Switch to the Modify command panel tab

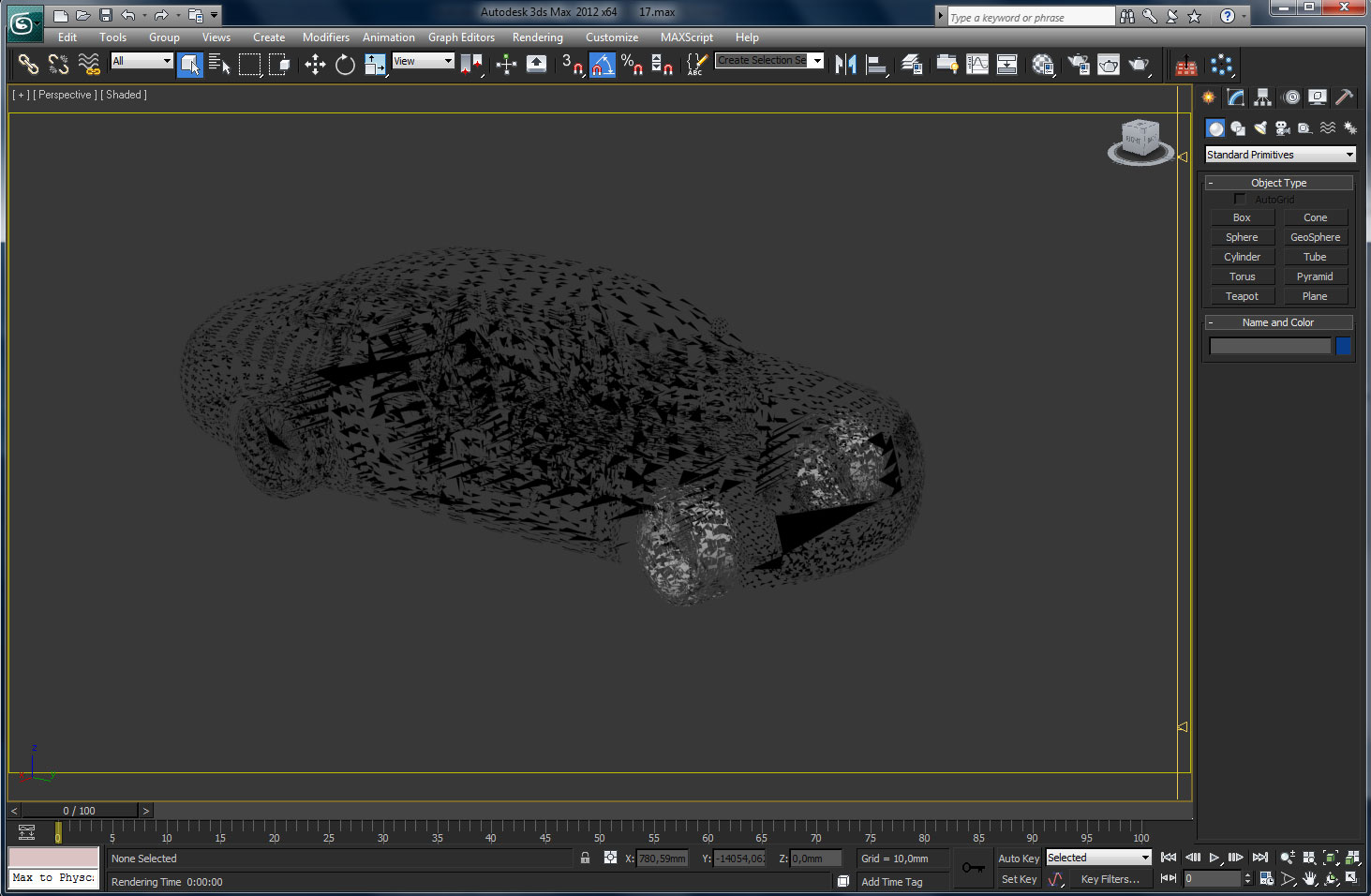pos(1236,97)
